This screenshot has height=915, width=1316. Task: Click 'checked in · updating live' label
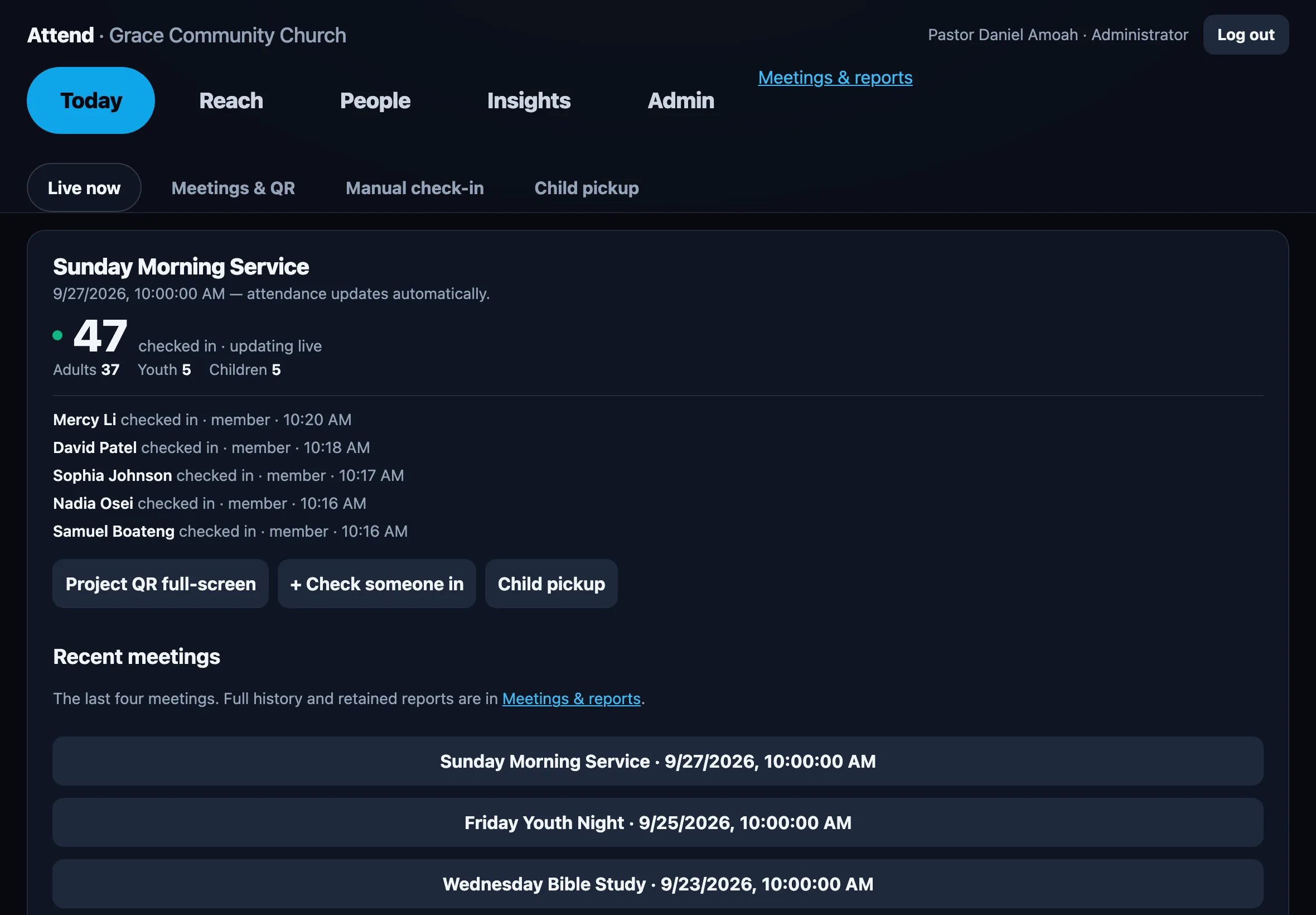click(230, 346)
